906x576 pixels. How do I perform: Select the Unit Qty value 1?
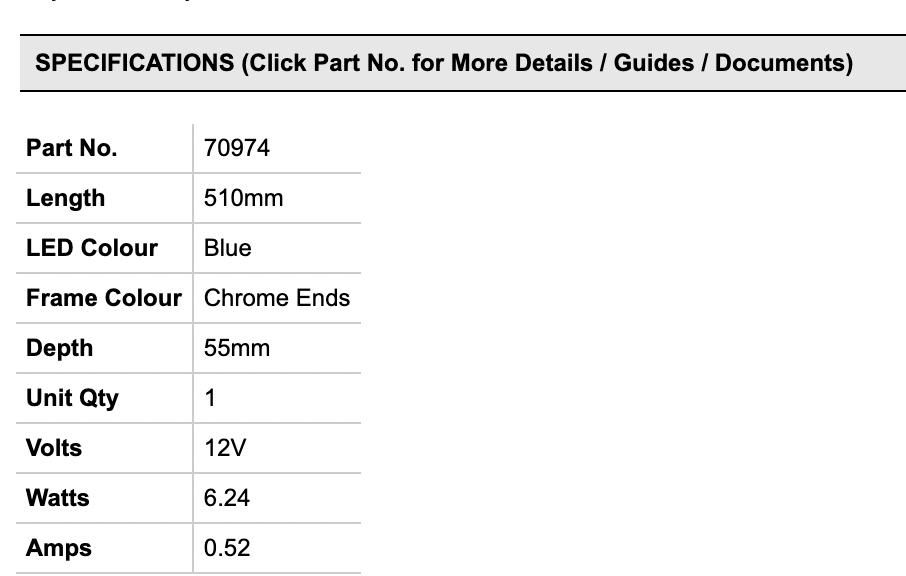(210, 398)
